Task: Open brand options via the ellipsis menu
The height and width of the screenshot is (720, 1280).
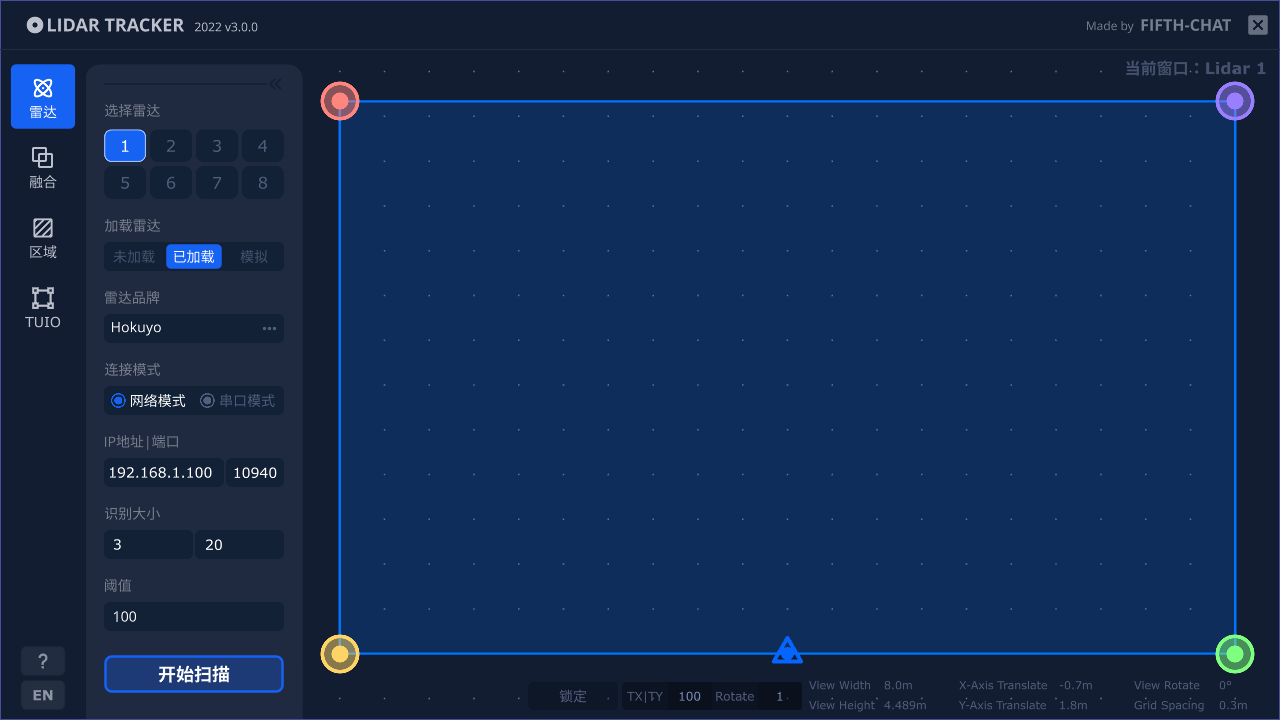Action: tap(268, 327)
